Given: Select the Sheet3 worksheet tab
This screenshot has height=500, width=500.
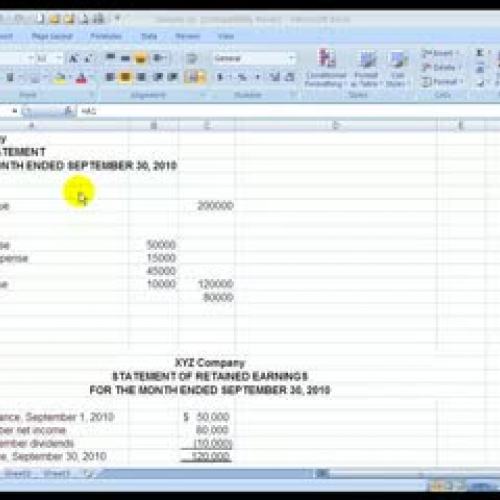Looking at the screenshot, I should (56, 474).
